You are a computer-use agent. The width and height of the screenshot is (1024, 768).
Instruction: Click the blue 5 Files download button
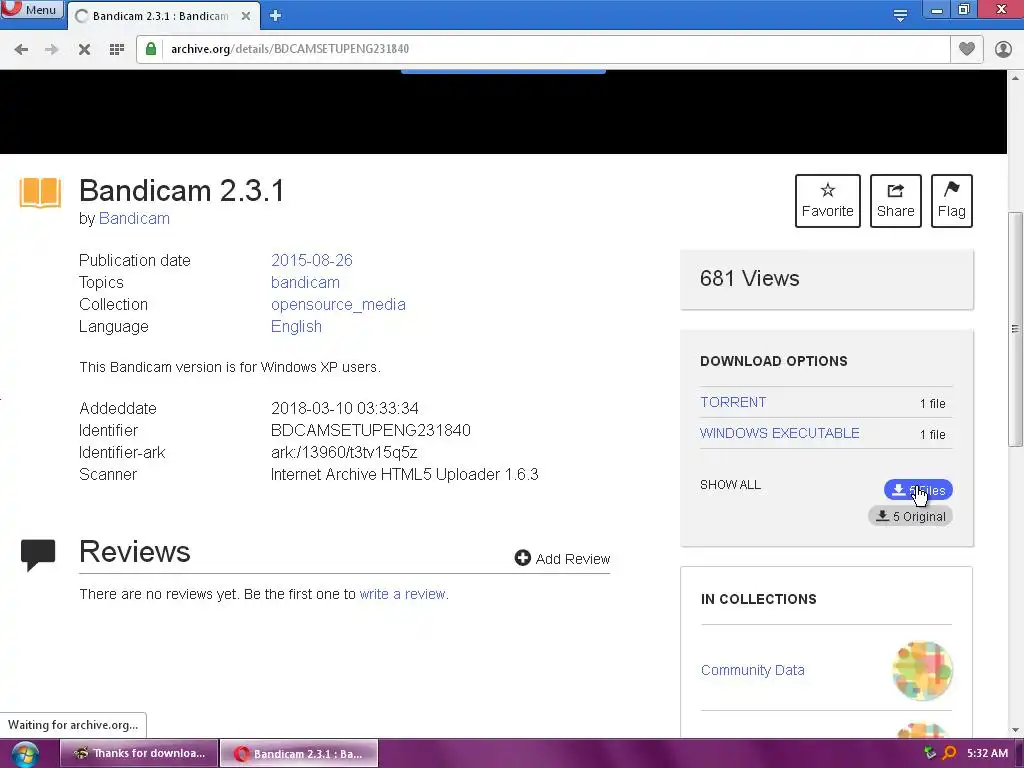[918, 490]
